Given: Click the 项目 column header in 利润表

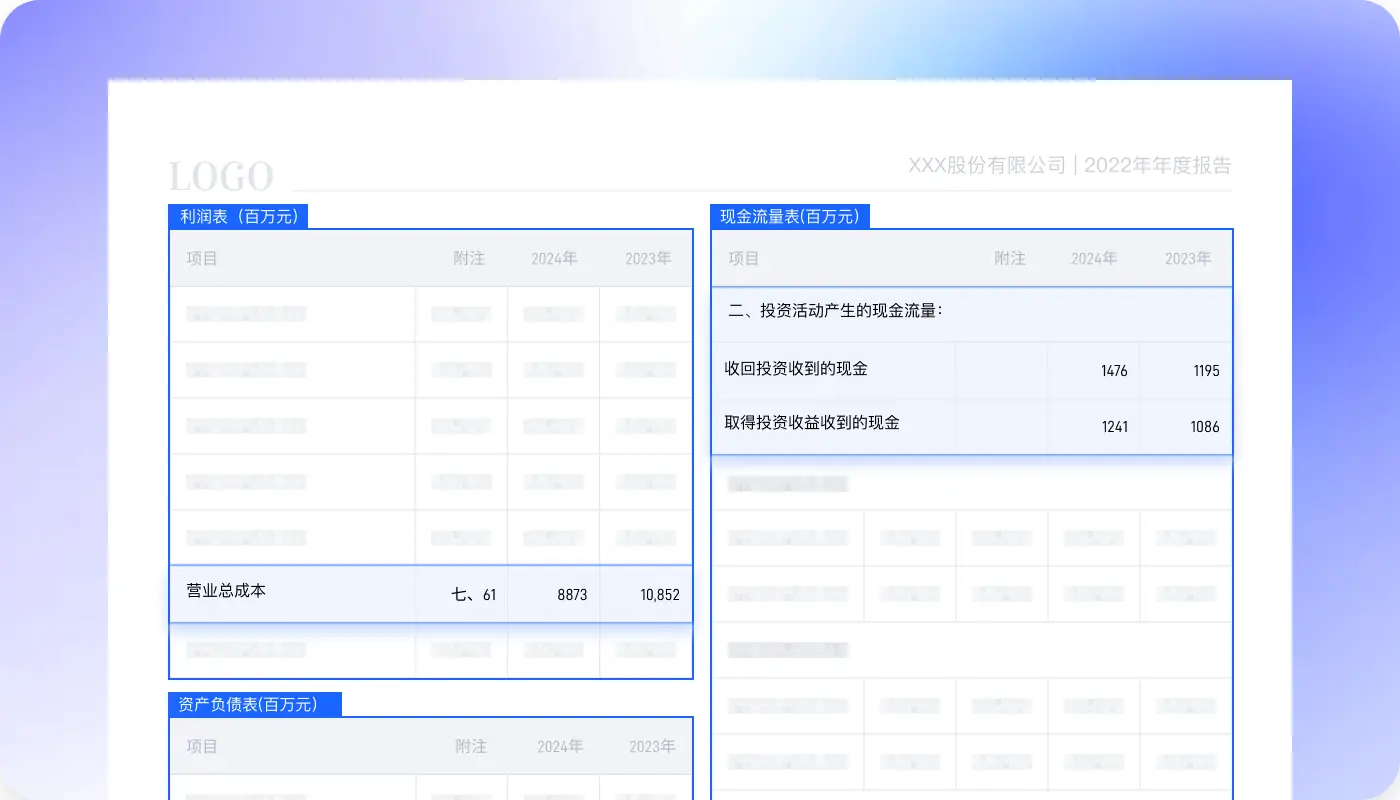Looking at the screenshot, I should coord(202,258).
